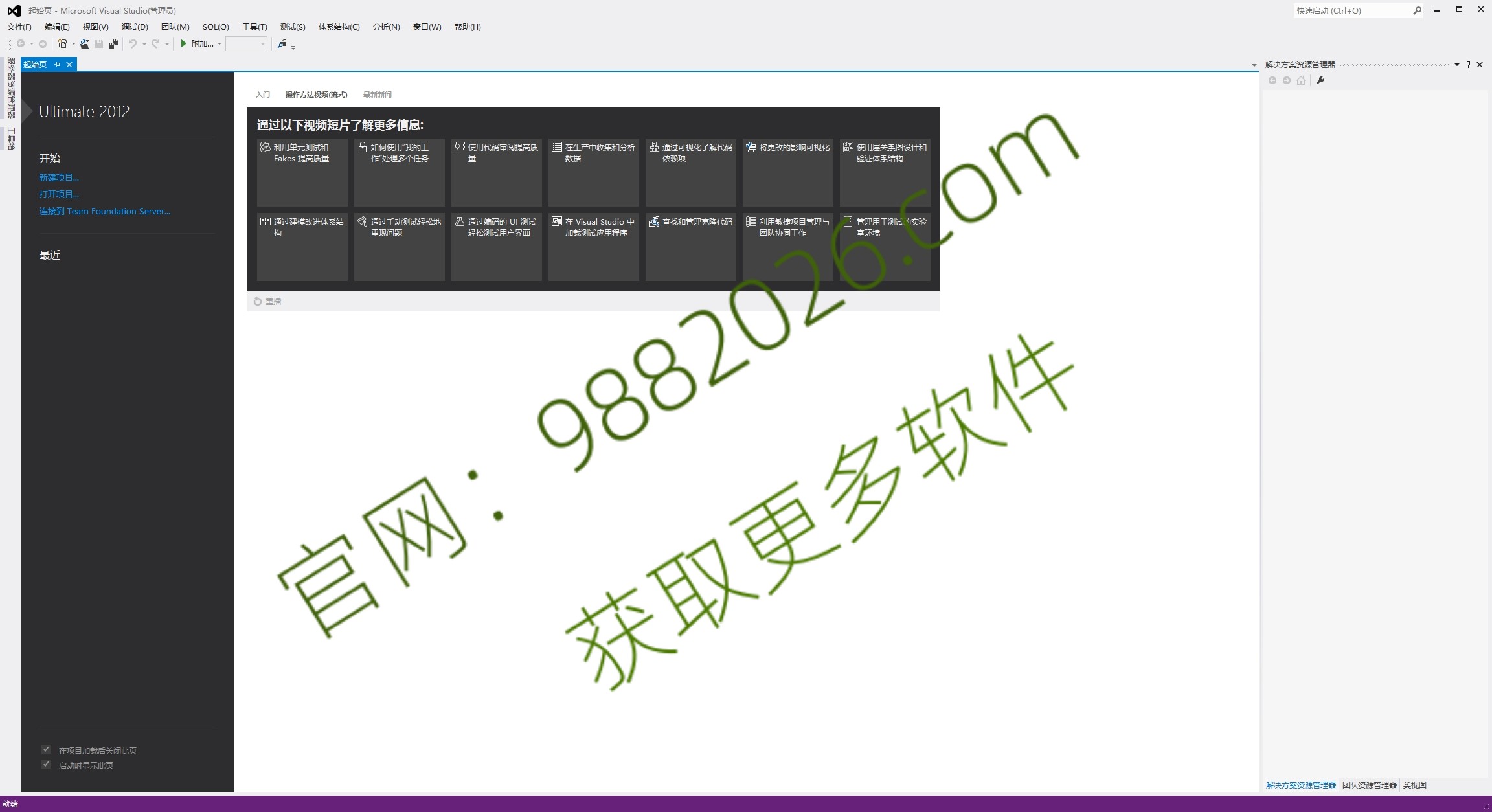Open the SQL(Q) menu

pos(216,27)
